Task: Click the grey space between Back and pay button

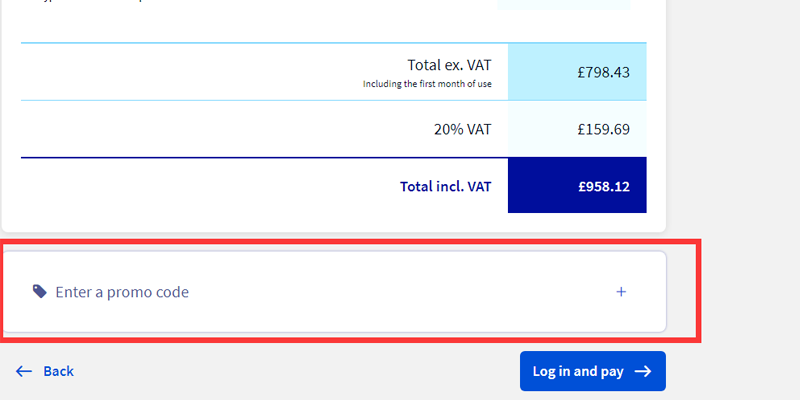Action: (300, 371)
